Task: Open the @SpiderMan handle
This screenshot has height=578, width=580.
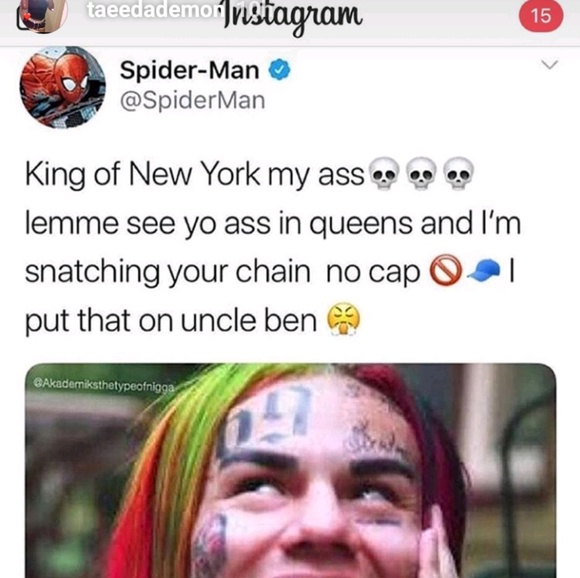Action: 192,100
